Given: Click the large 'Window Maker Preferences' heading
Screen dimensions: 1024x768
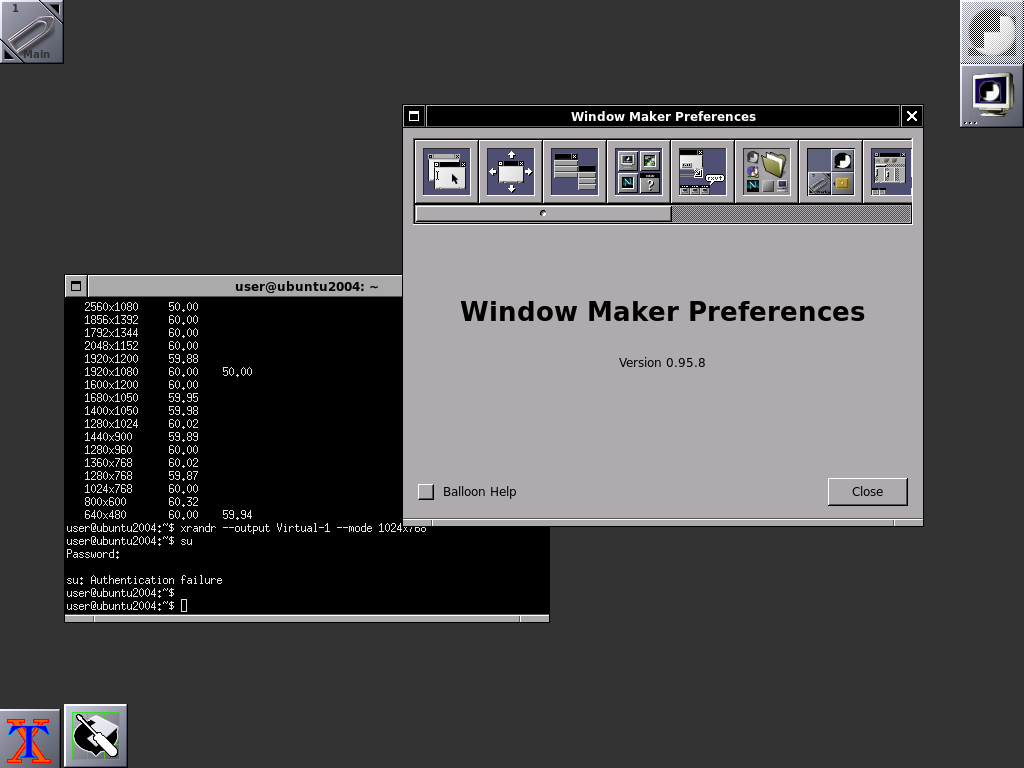Looking at the screenshot, I should point(662,312).
